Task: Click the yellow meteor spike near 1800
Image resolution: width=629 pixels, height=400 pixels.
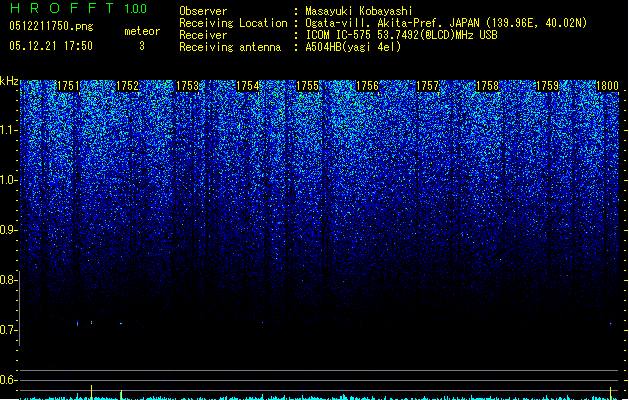Action: pyautogui.click(x=611, y=393)
